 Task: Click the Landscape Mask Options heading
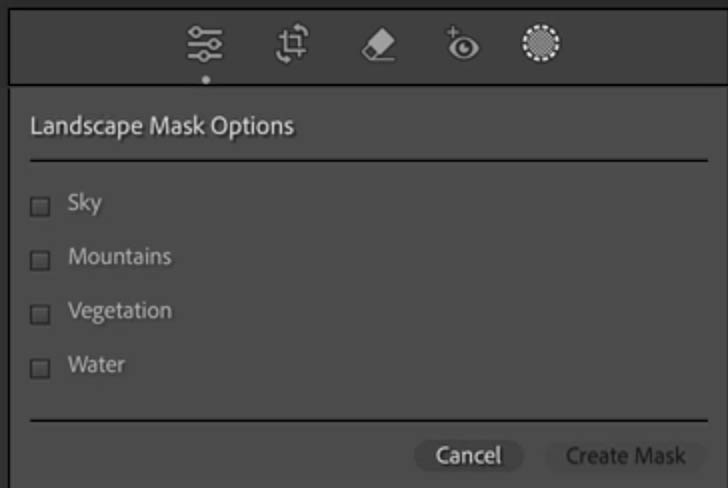[x=162, y=126]
